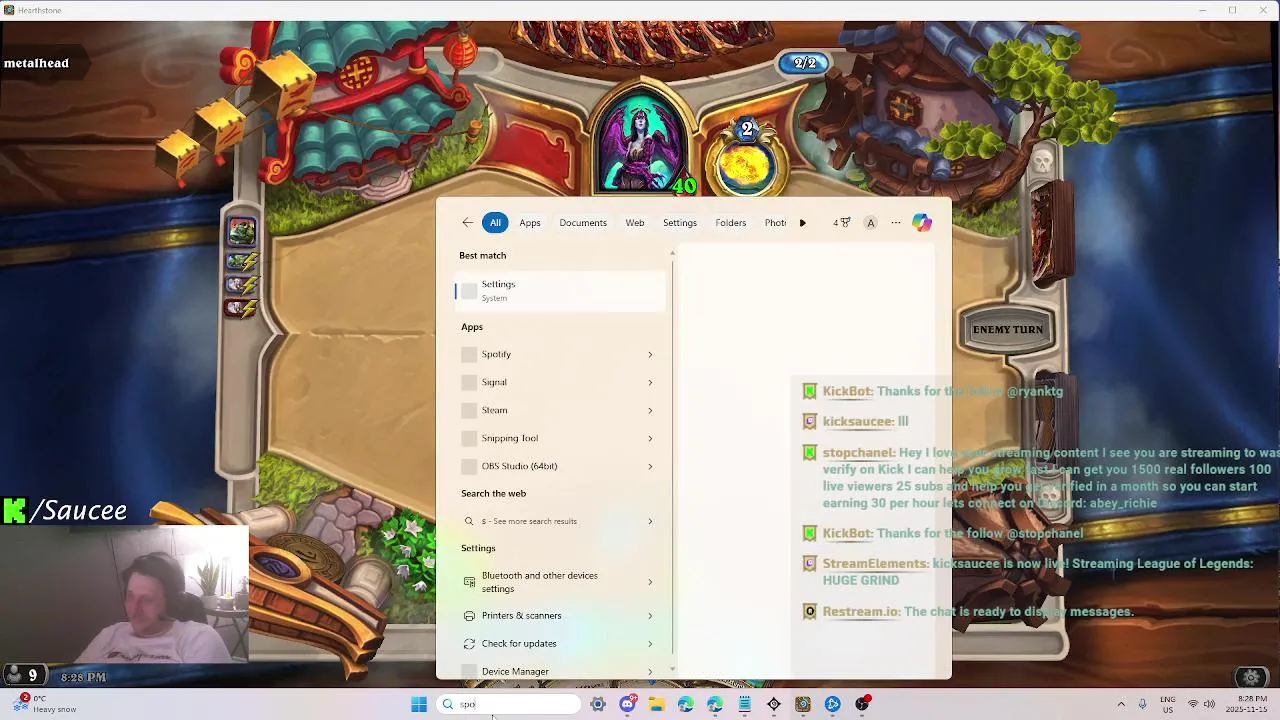
Task: Expand the Spotify result chevron
Action: coord(650,354)
